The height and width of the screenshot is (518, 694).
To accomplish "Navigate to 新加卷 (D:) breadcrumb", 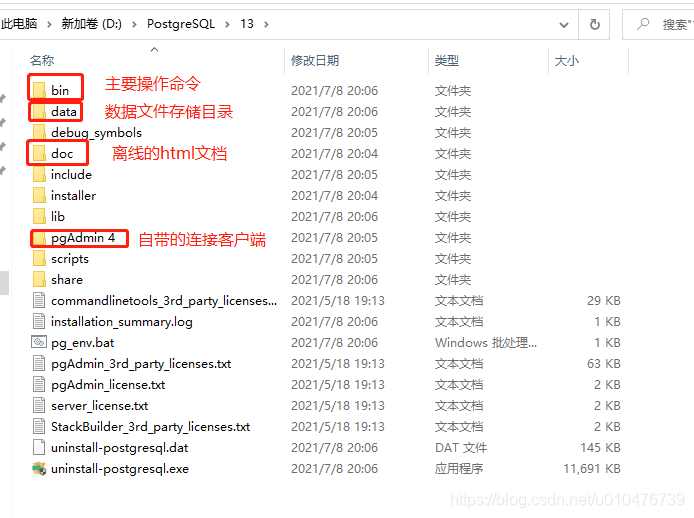I will pyautogui.click(x=92, y=23).
